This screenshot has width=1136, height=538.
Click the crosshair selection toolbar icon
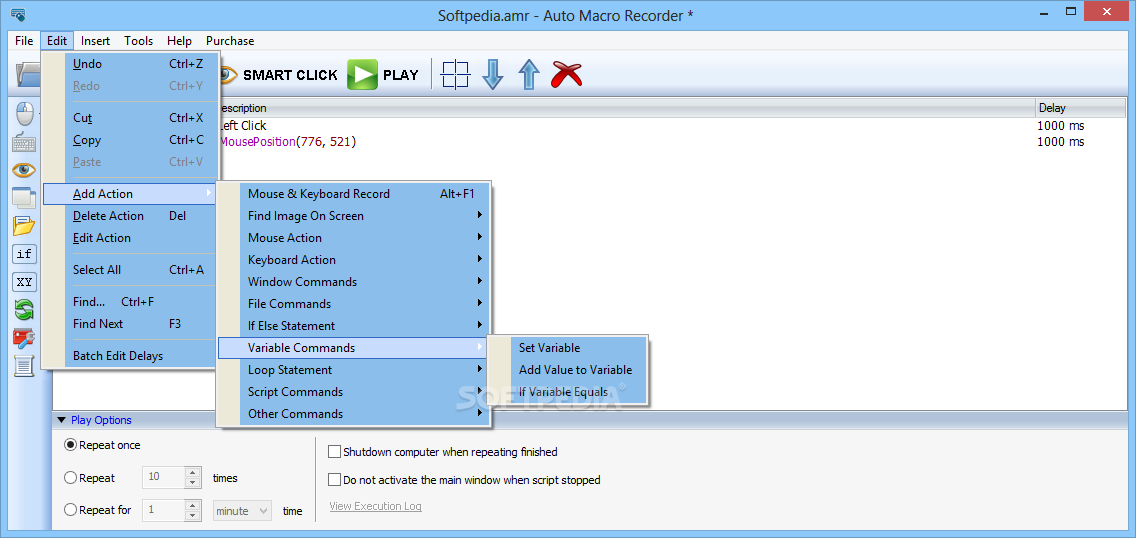(456, 75)
